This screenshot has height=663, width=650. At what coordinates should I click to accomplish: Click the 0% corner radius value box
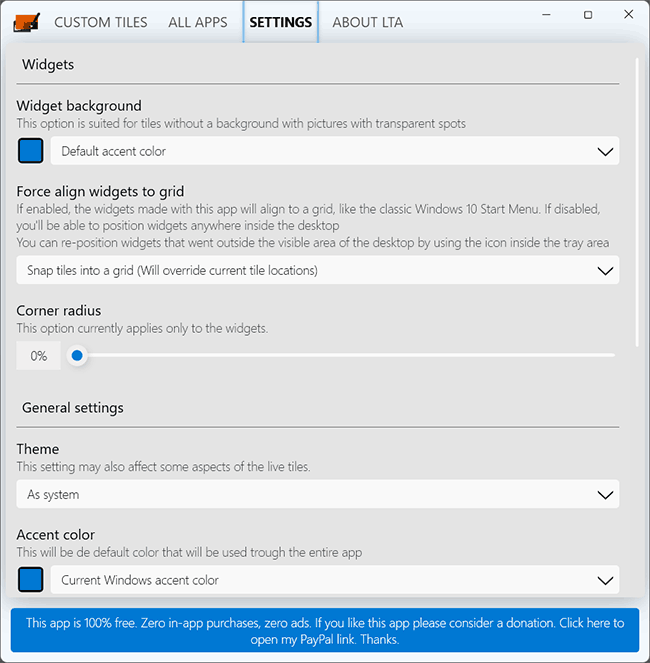(38, 356)
